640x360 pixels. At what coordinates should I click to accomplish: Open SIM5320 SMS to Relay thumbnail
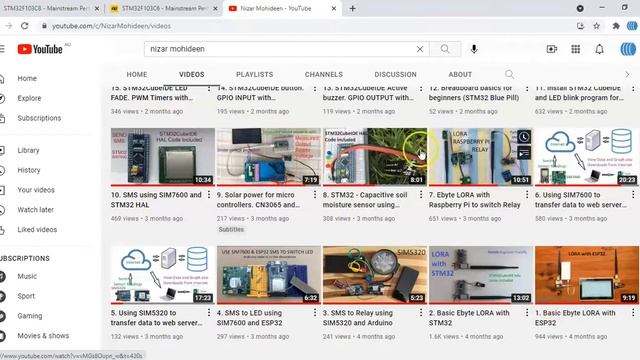tap(375, 275)
